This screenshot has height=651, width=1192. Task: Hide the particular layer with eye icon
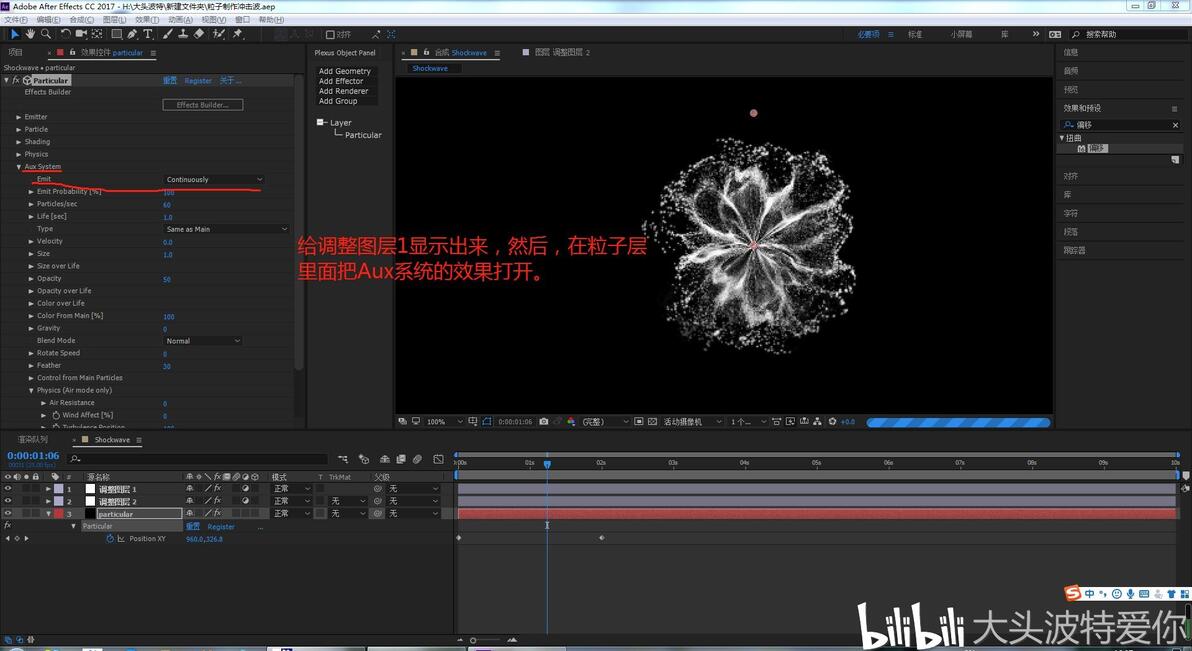click(8, 513)
